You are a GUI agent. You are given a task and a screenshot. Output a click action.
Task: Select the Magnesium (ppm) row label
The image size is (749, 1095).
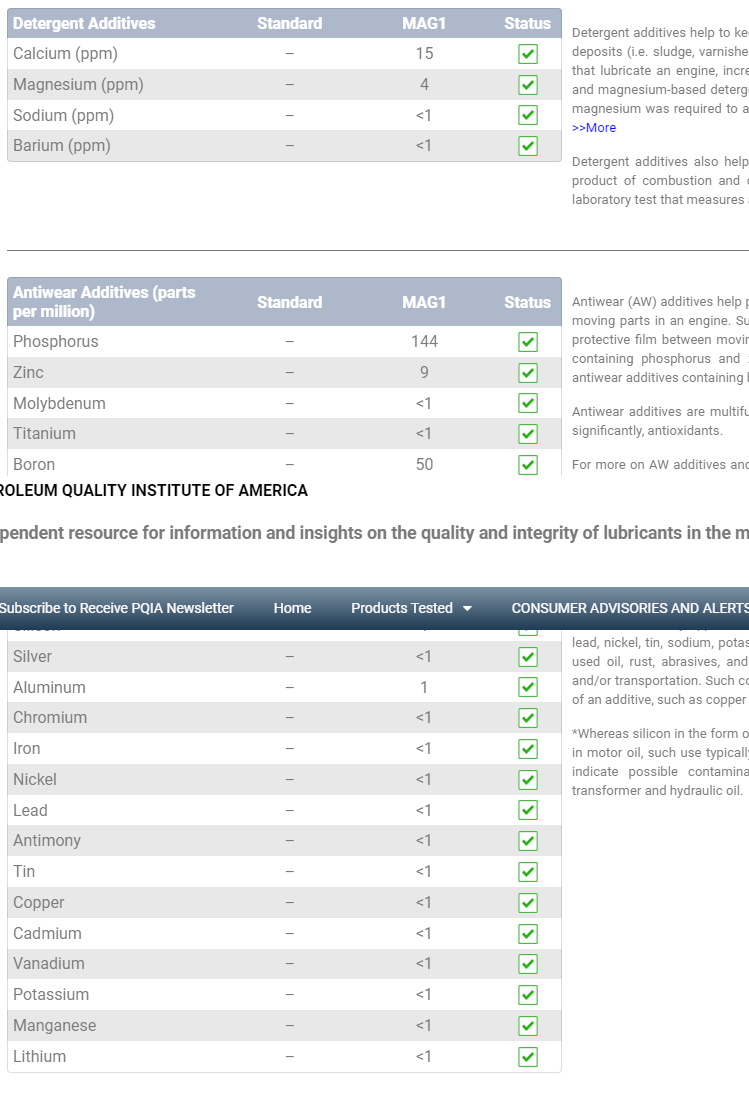coord(78,84)
